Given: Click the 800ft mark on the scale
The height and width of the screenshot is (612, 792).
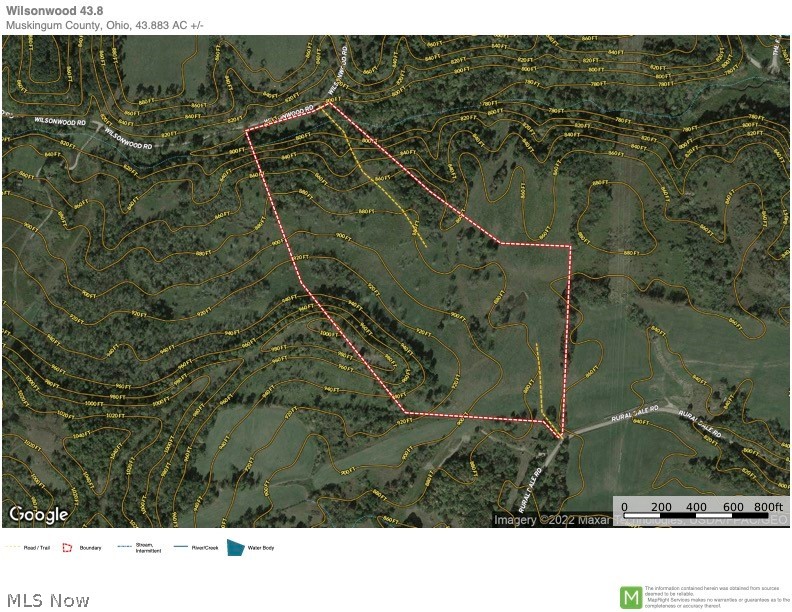Looking at the screenshot, I should (x=765, y=507).
